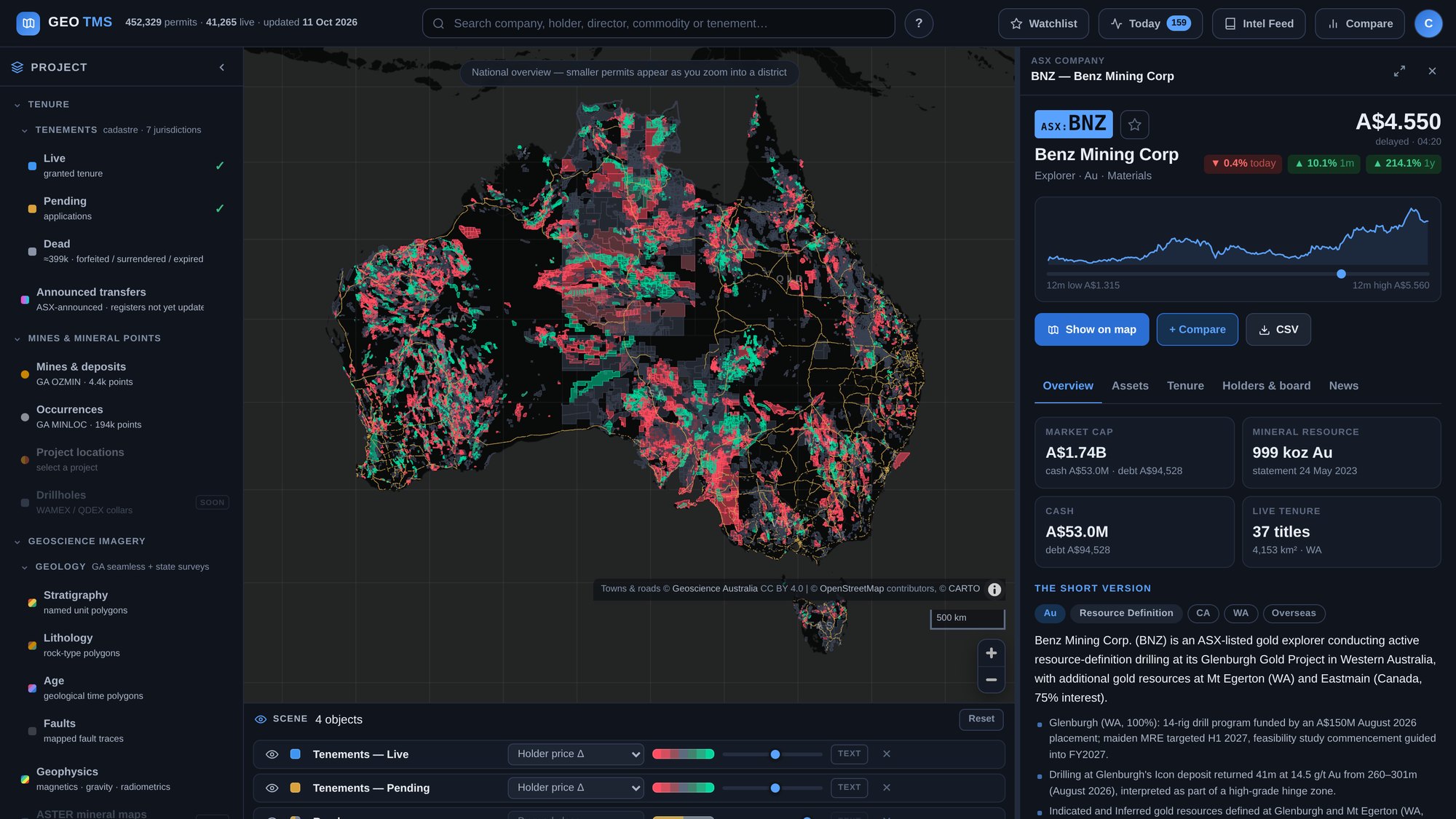This screenshot has width=1456, height=819.
Task: Click the 12m price range slider marker
Action: 1341,274
